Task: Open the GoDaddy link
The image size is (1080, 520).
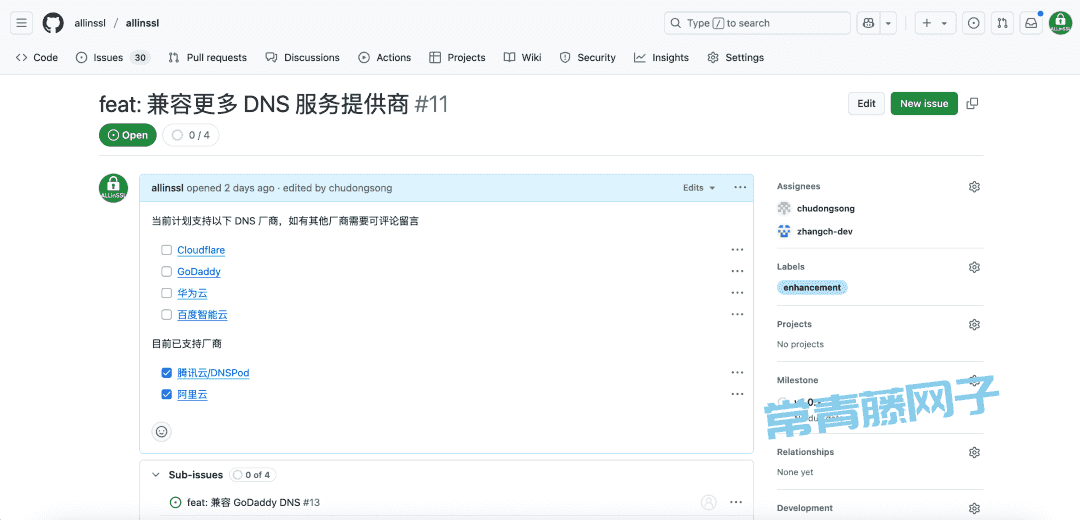Action: click(199, 271)
